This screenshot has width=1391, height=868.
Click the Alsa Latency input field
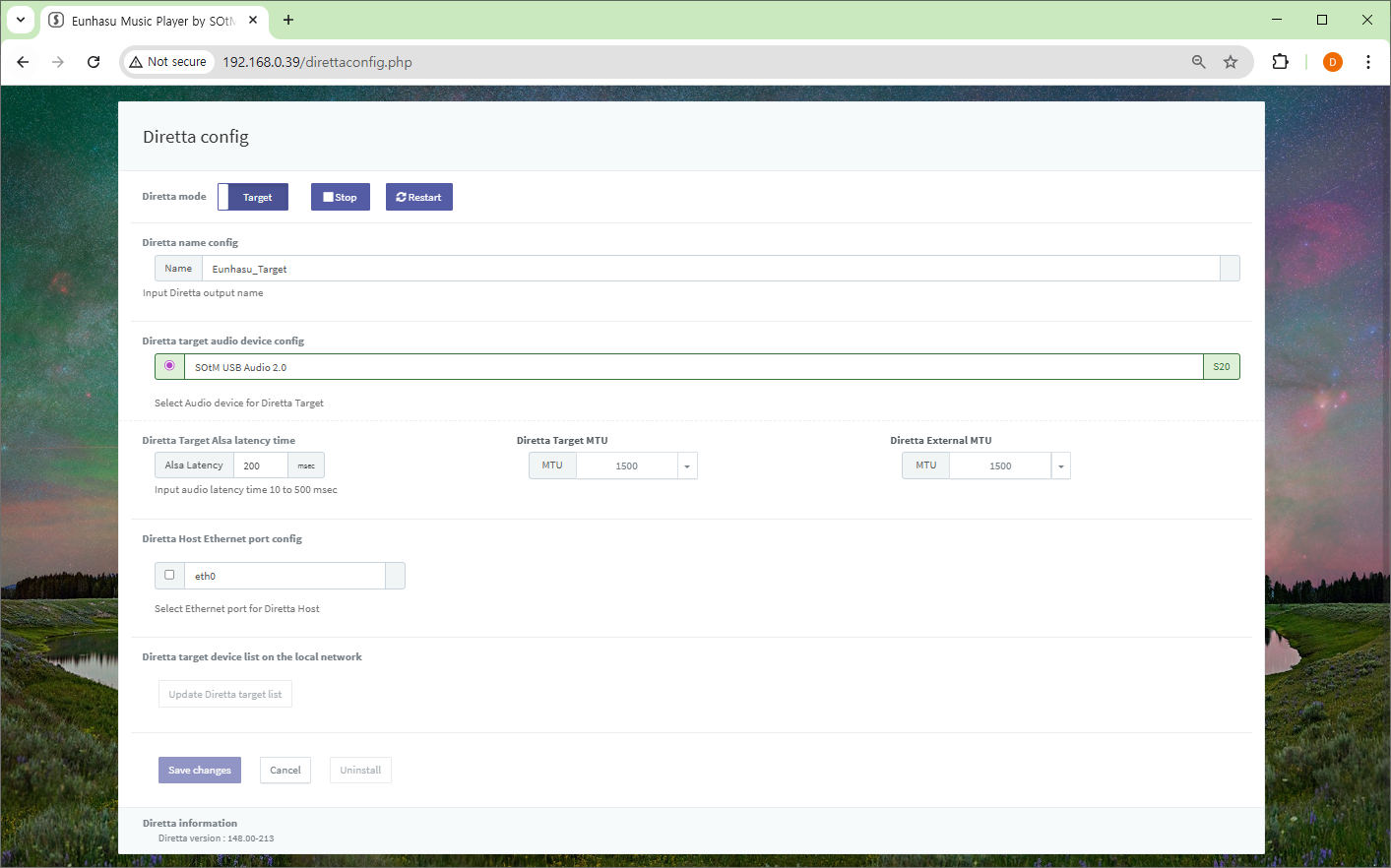point(260,465)
